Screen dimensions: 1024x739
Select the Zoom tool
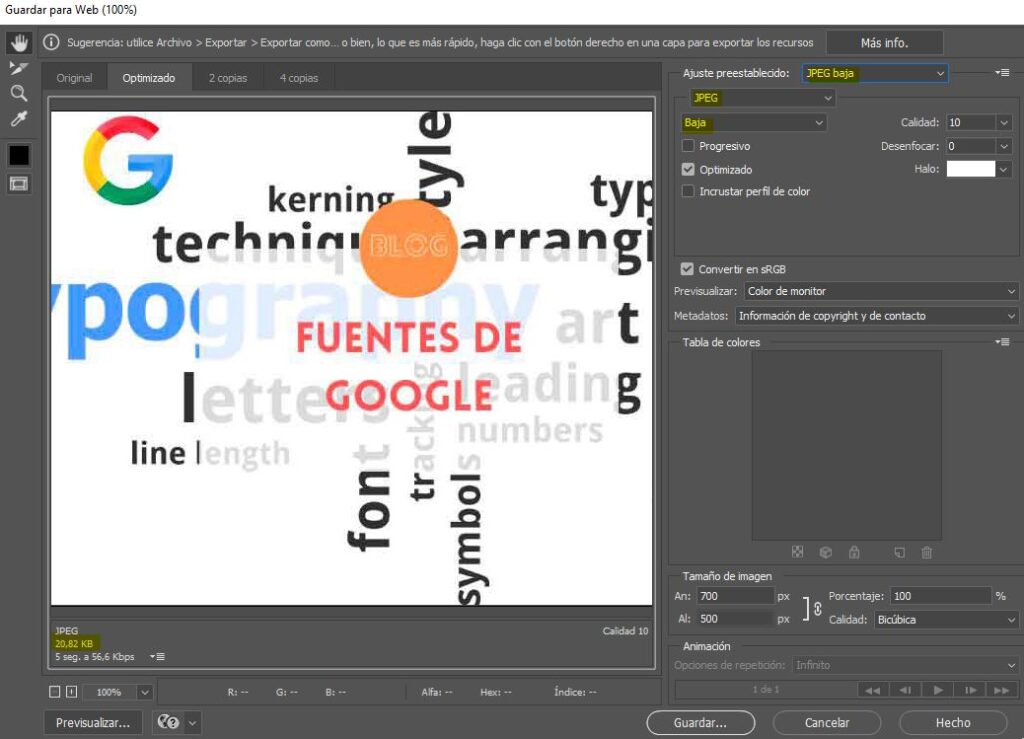tap(19, 93)
